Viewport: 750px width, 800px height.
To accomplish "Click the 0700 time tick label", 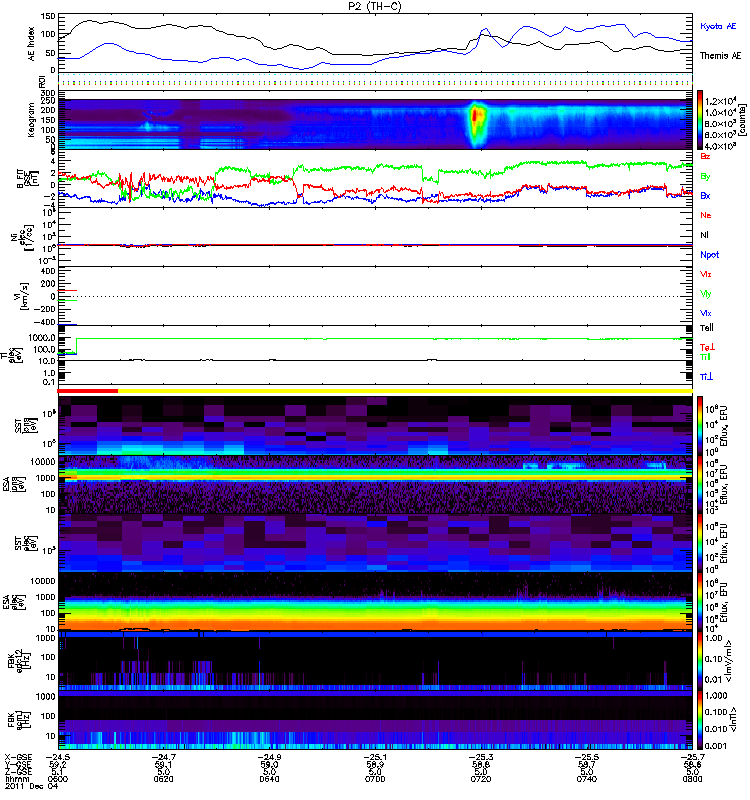I will pyautogui.click(x=374, y=779).
